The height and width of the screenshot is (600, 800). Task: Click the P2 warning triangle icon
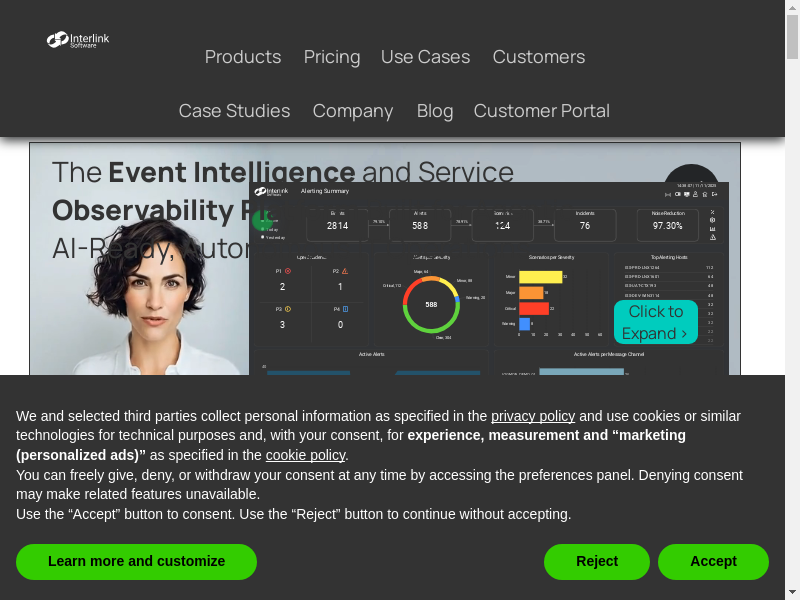(x=345, y=270)
